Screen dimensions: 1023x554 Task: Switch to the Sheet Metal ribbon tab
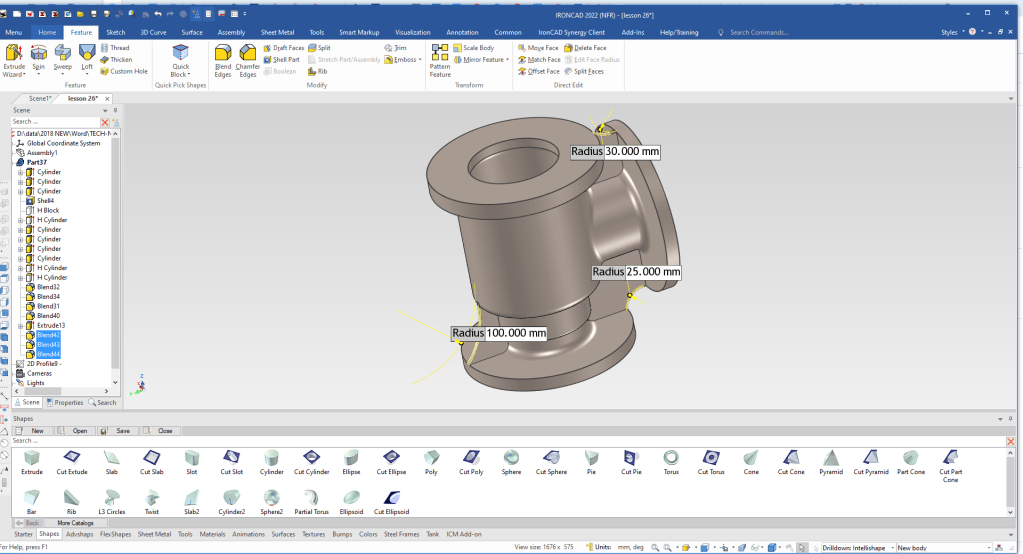click(276, 32)
